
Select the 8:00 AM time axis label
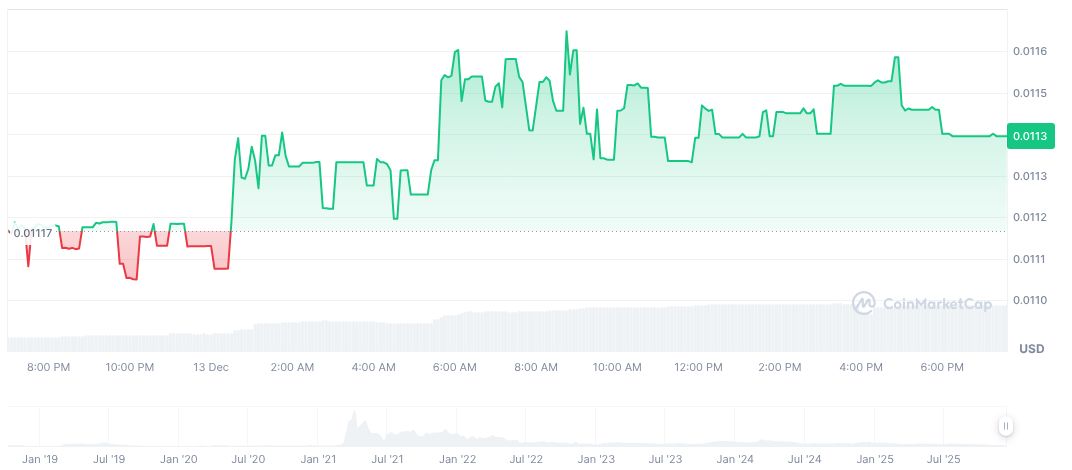pyautogui.click(x=536, y=367)
